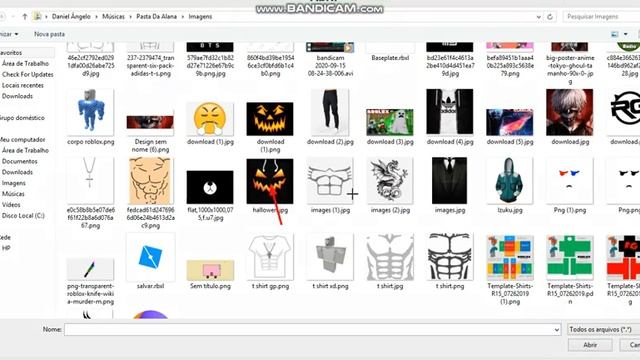Create a folder with Nova pasta

tap(49, 34)
